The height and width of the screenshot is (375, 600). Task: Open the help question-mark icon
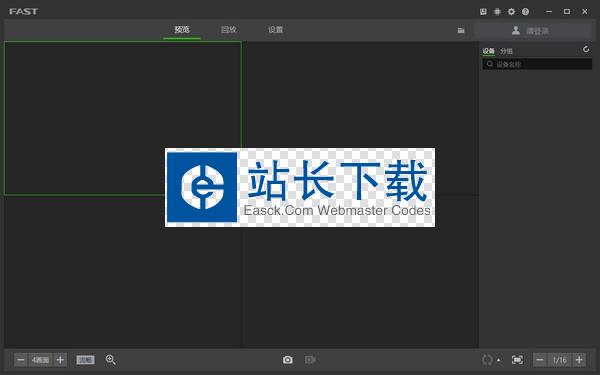525,12
